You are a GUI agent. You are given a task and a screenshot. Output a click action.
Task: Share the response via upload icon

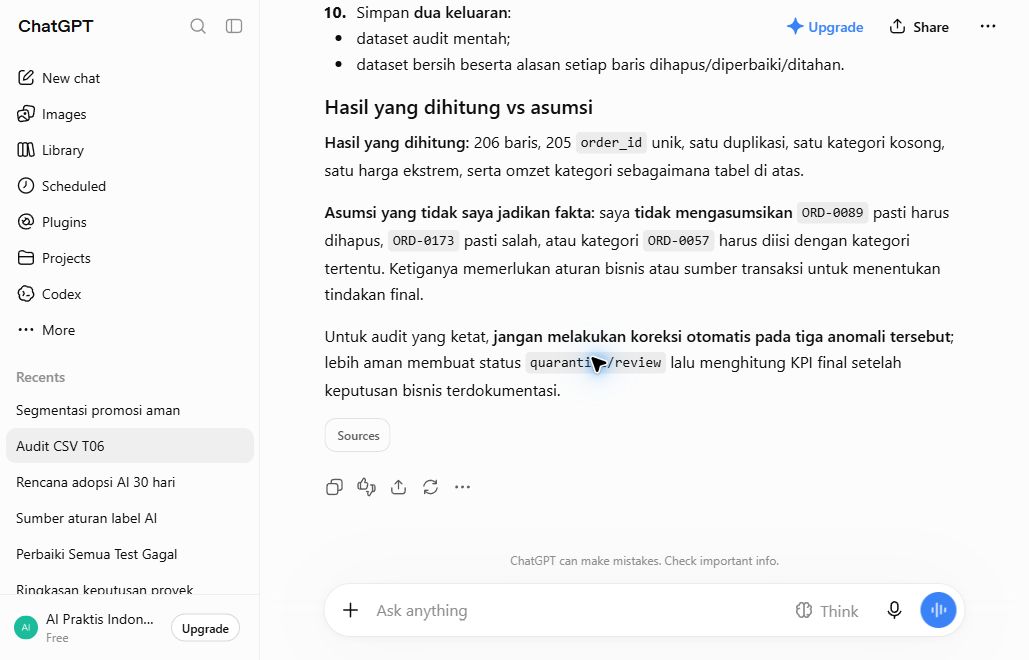(x=398, y=487)
